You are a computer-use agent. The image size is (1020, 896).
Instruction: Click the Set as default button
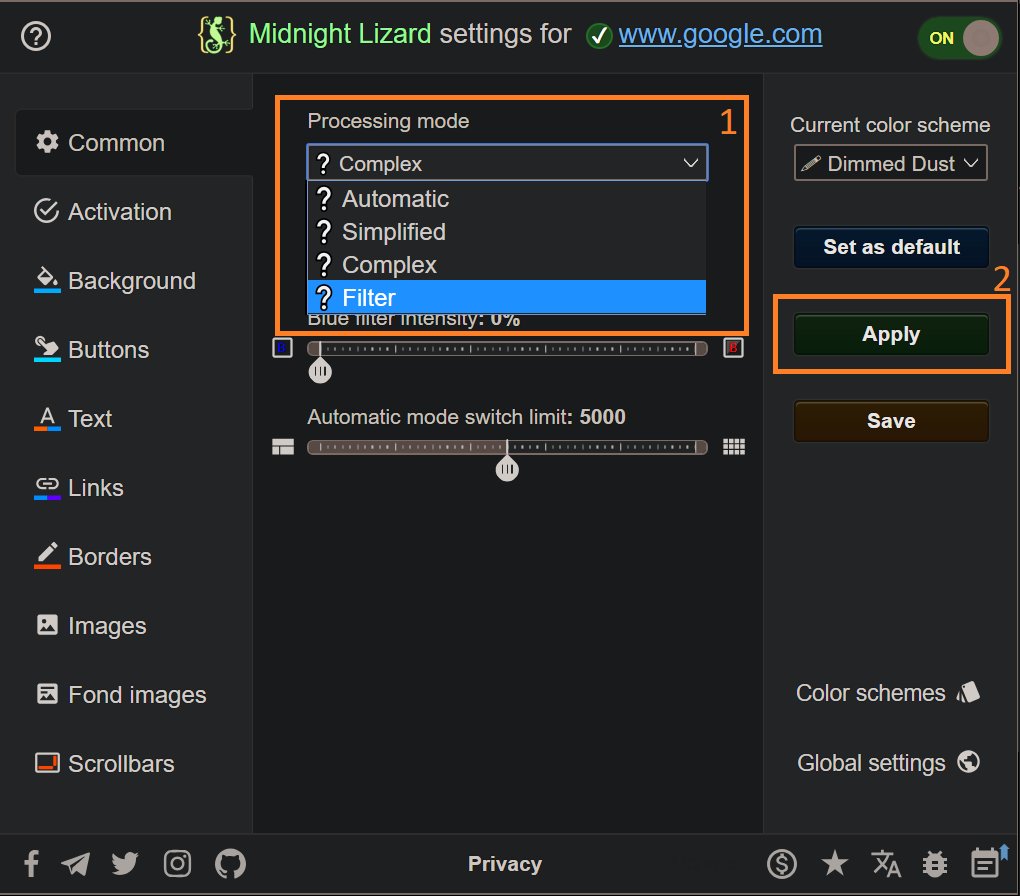coord(891,247)
